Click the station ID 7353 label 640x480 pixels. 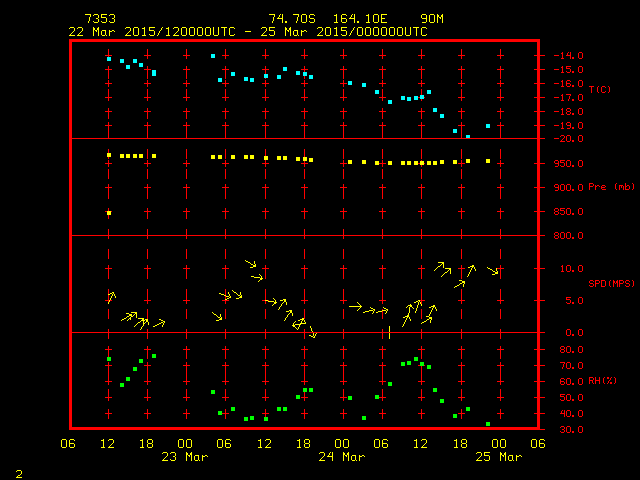(101, 19)
